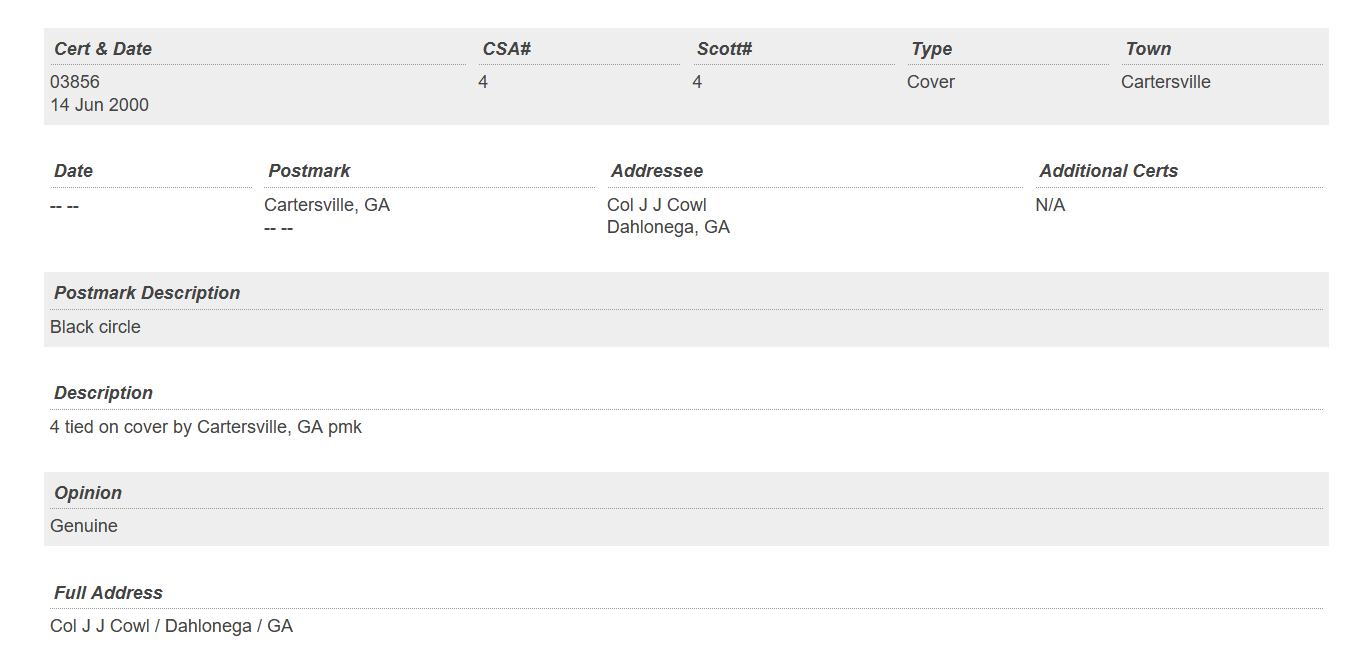Click the Type header label
Viewport: 1368px width, 661px height.
click(931, 49)
